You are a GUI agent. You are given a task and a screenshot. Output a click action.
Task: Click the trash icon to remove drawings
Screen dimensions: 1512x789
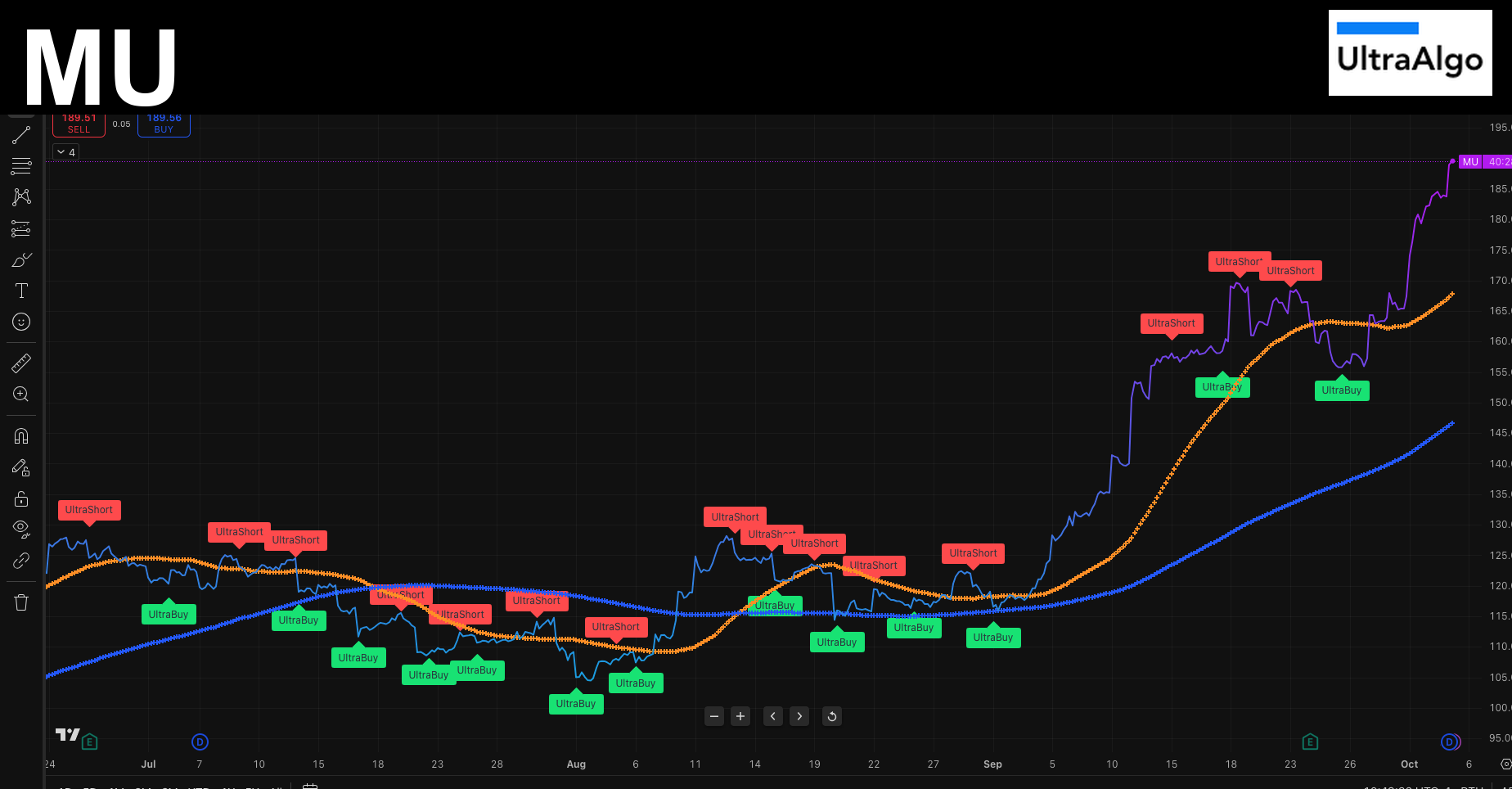[x=21, y=603]
